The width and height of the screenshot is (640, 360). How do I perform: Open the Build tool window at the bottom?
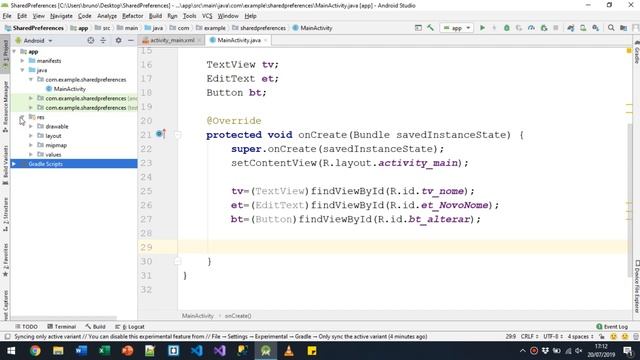pos(96,327)
